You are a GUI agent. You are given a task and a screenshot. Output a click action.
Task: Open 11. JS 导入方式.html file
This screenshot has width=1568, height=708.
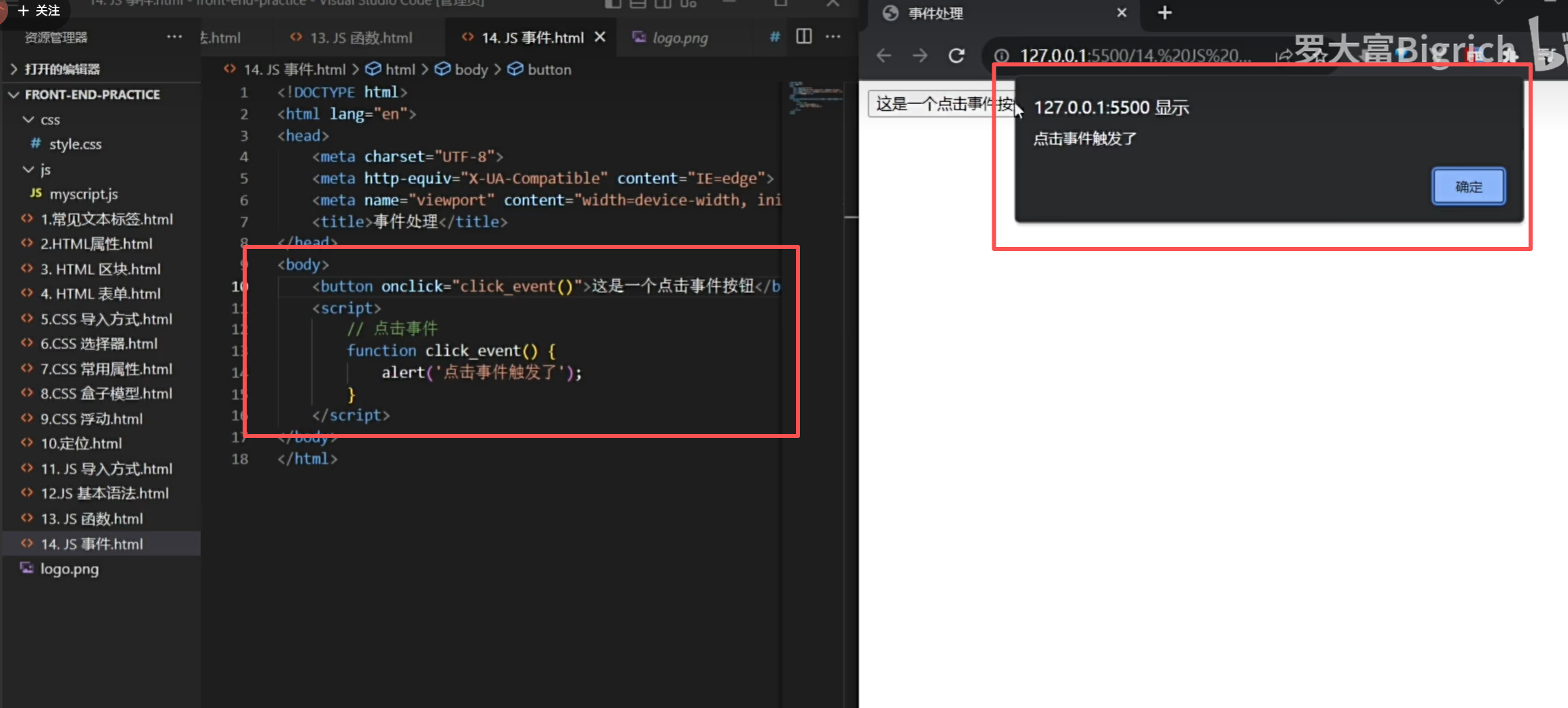106,469
